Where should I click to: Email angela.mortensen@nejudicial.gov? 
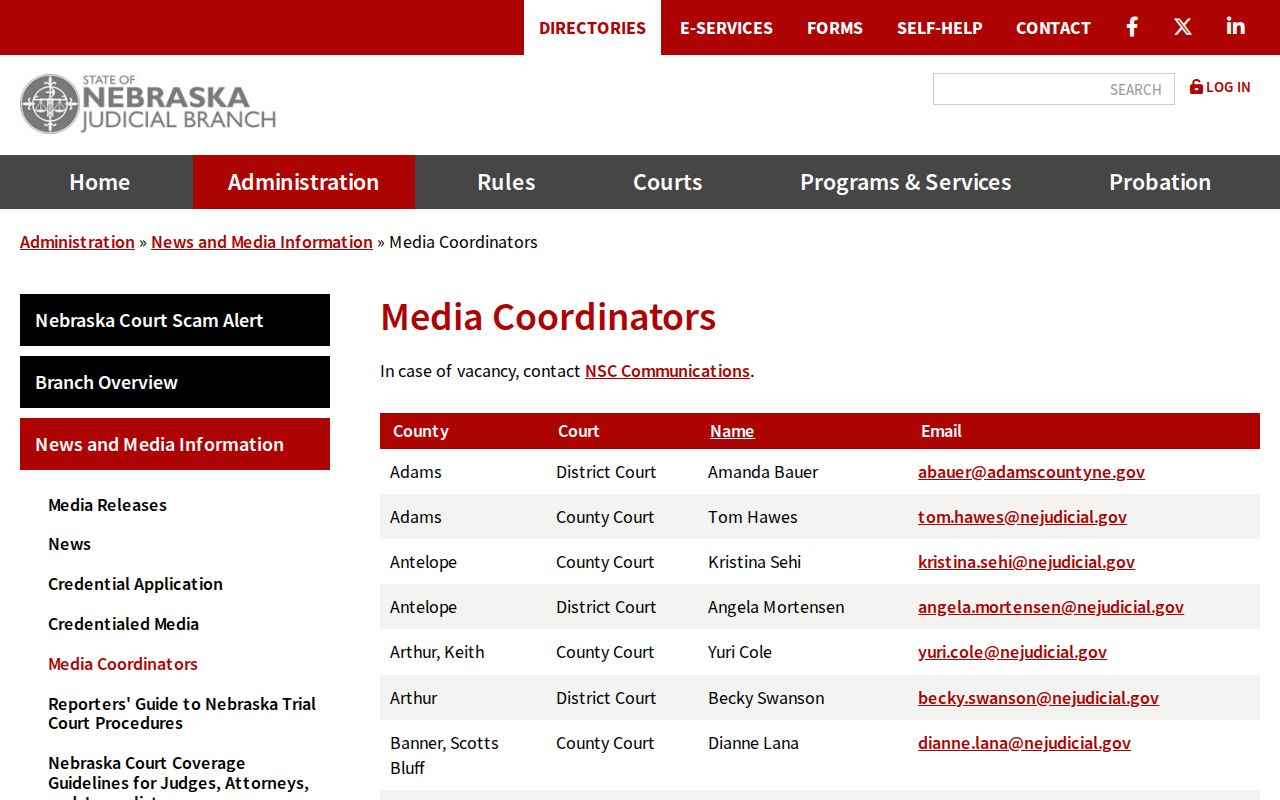click(x=1051, y=607)
